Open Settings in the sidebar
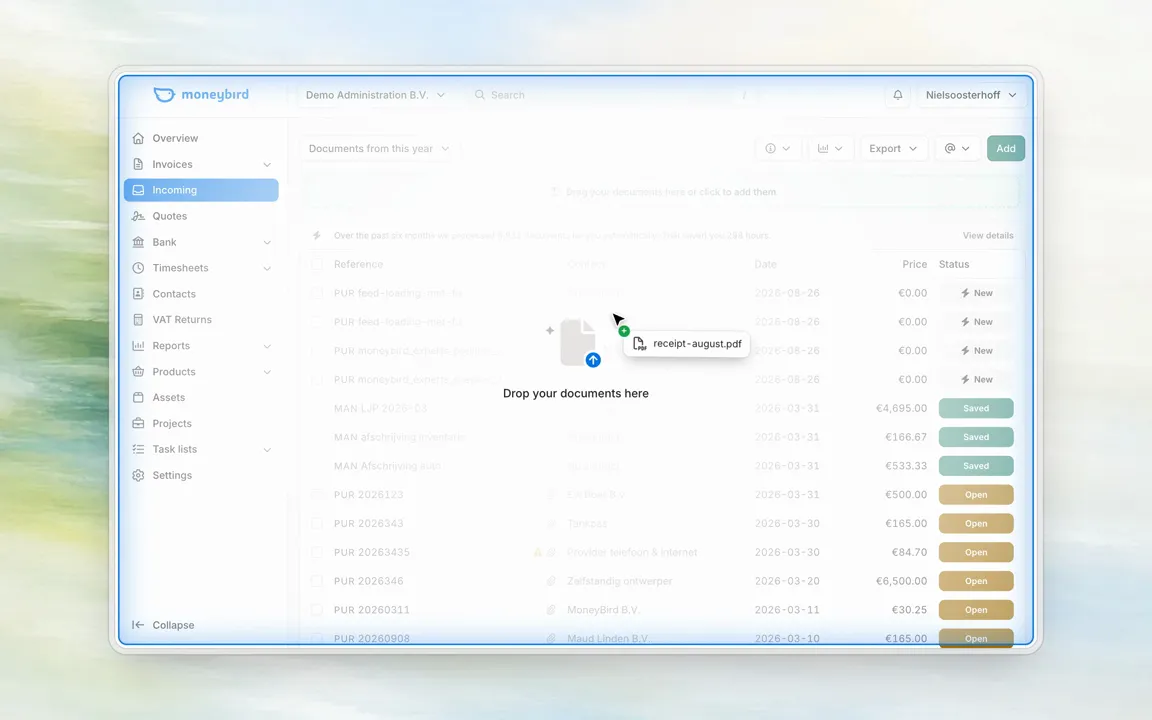This screenshot has height=720, width=1152. (x=201, y=475)
